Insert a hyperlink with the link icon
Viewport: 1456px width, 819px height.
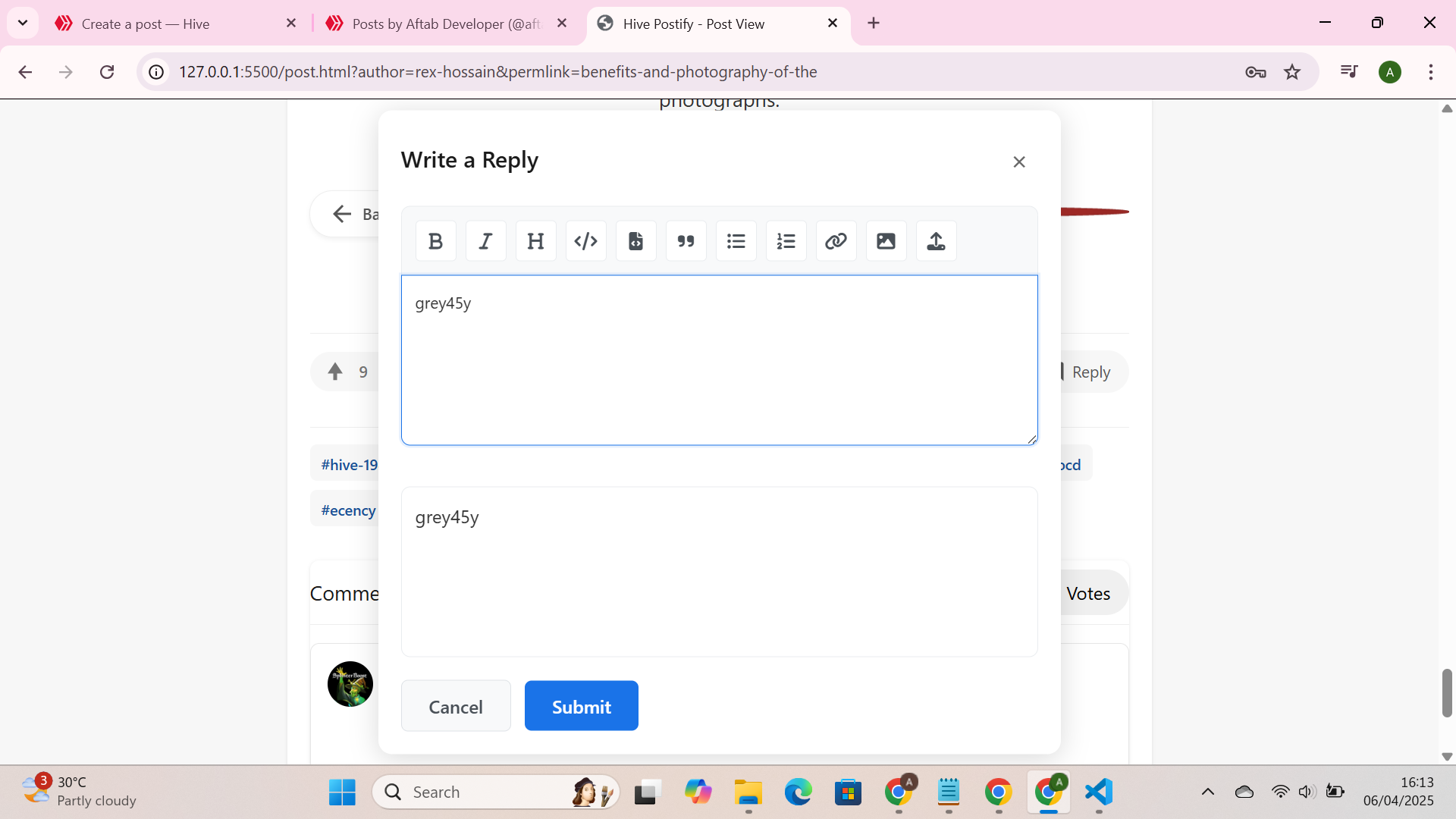coord(836,241)
